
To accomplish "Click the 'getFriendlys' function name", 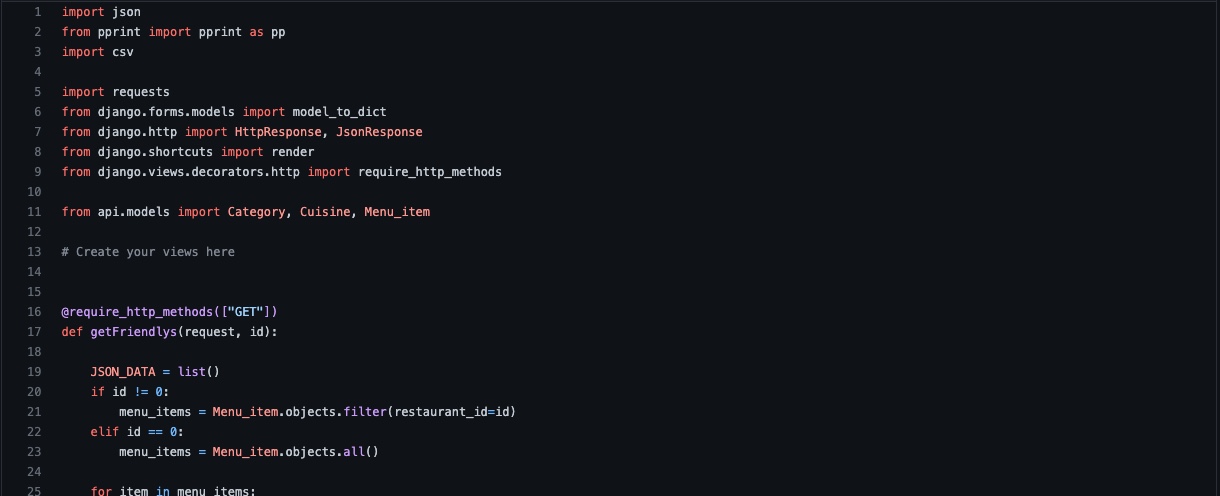I will pyautogui.click(x=141, y=332).
